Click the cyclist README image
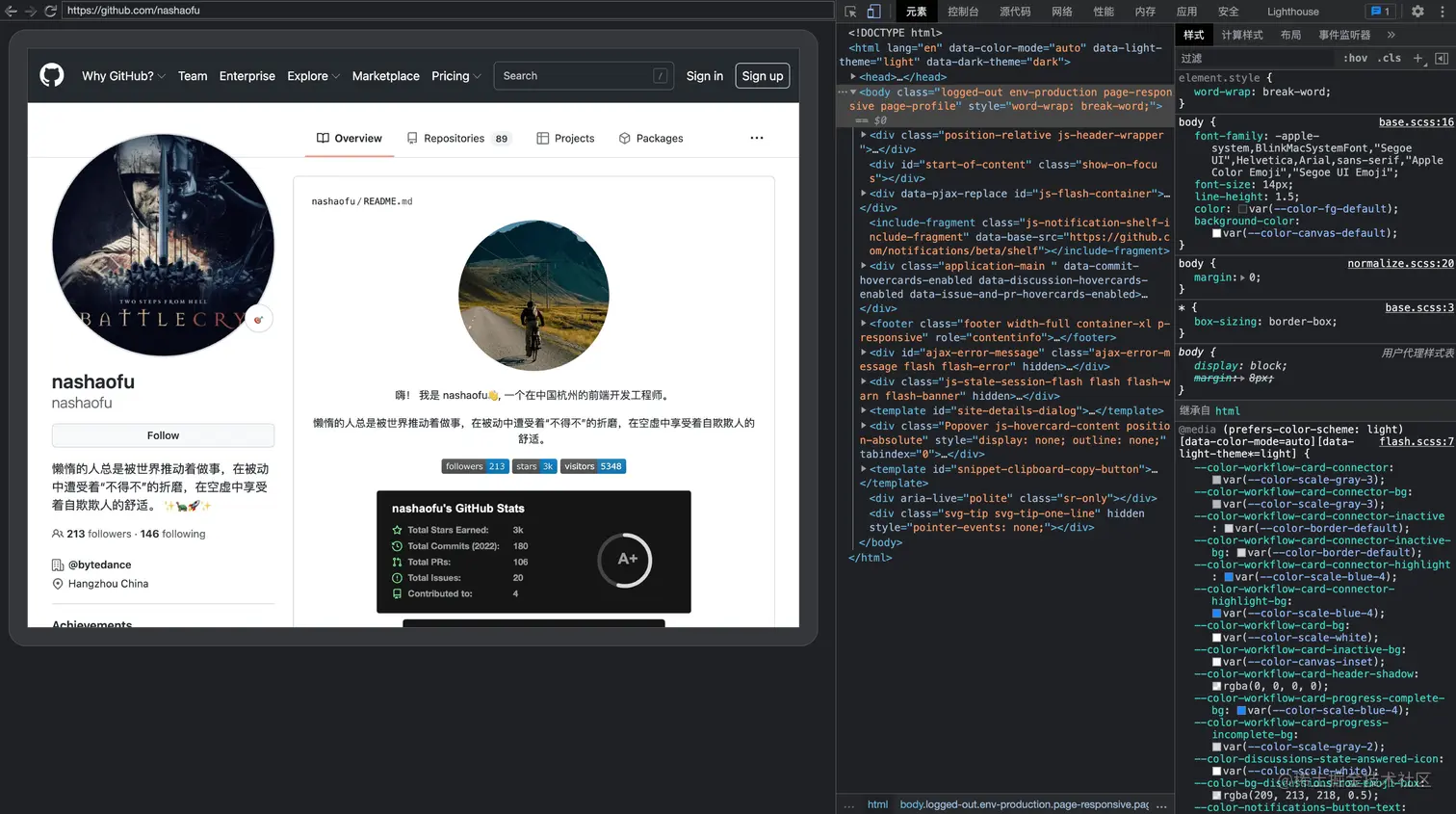 click(x=533, y=296)
